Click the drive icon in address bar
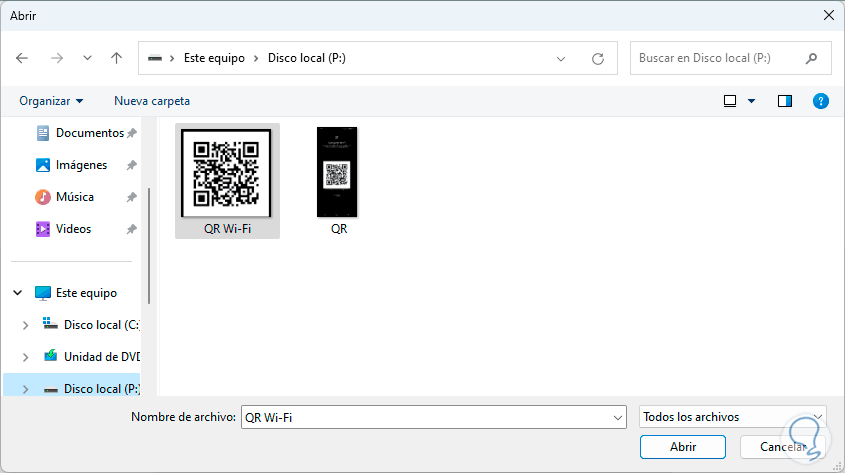The width and height of the screenshot is (845, 473). pyautogui.click(x=155, y=58)
